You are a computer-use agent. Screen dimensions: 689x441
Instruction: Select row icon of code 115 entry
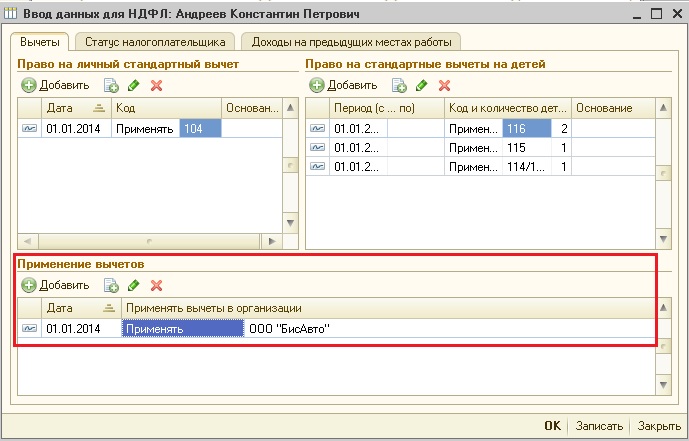(317, 148)
